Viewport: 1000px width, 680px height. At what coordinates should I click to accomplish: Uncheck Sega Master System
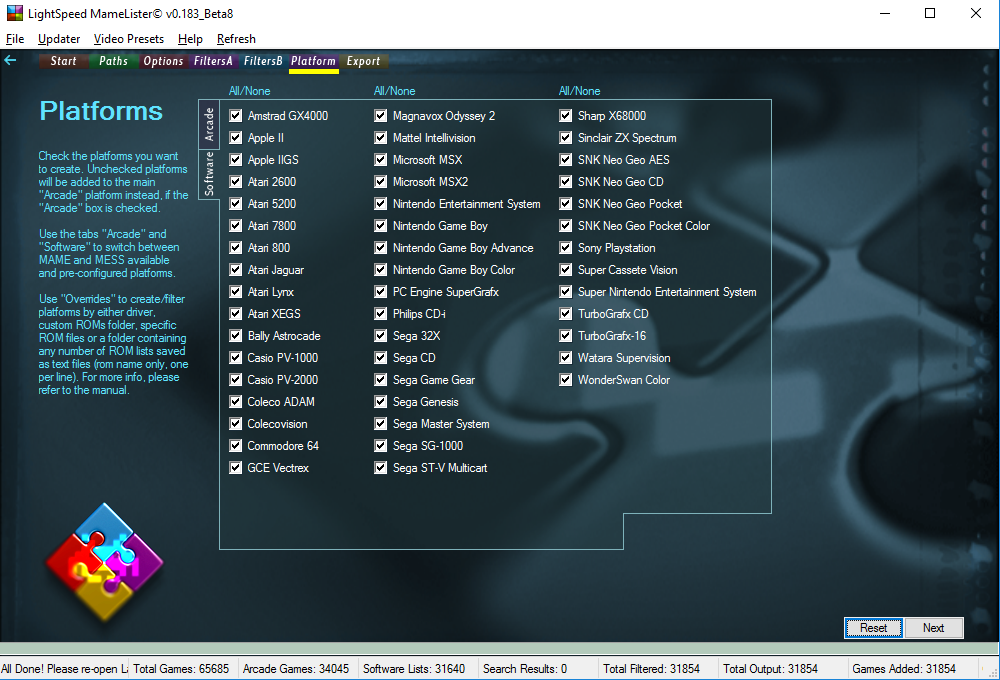pyautogui.click(x=381, y=424)
